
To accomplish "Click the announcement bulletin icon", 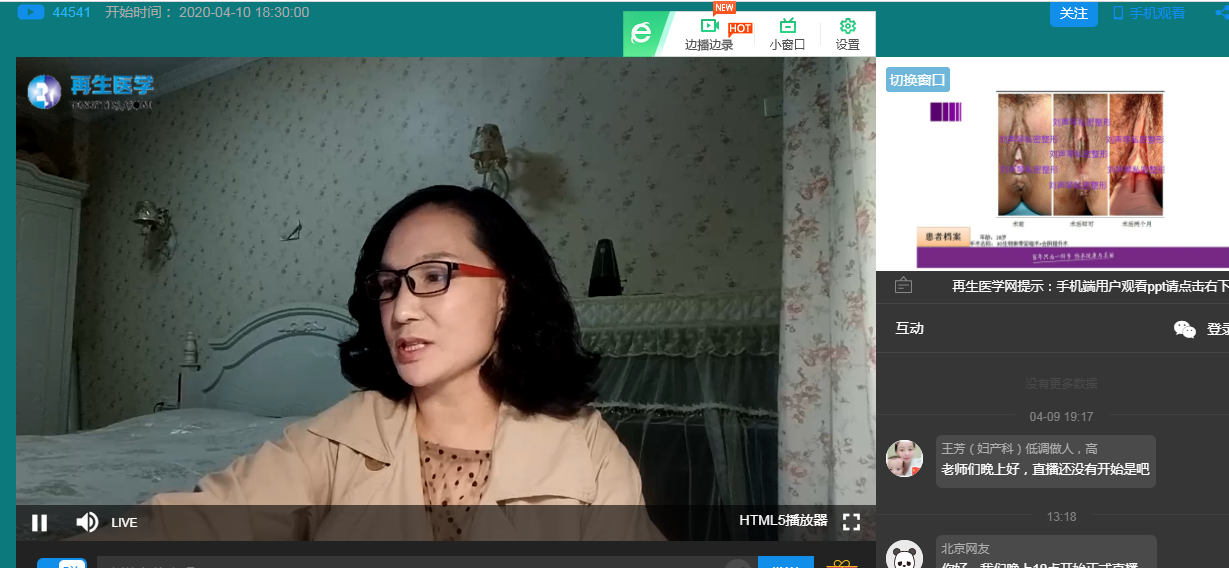I will 903,285.
